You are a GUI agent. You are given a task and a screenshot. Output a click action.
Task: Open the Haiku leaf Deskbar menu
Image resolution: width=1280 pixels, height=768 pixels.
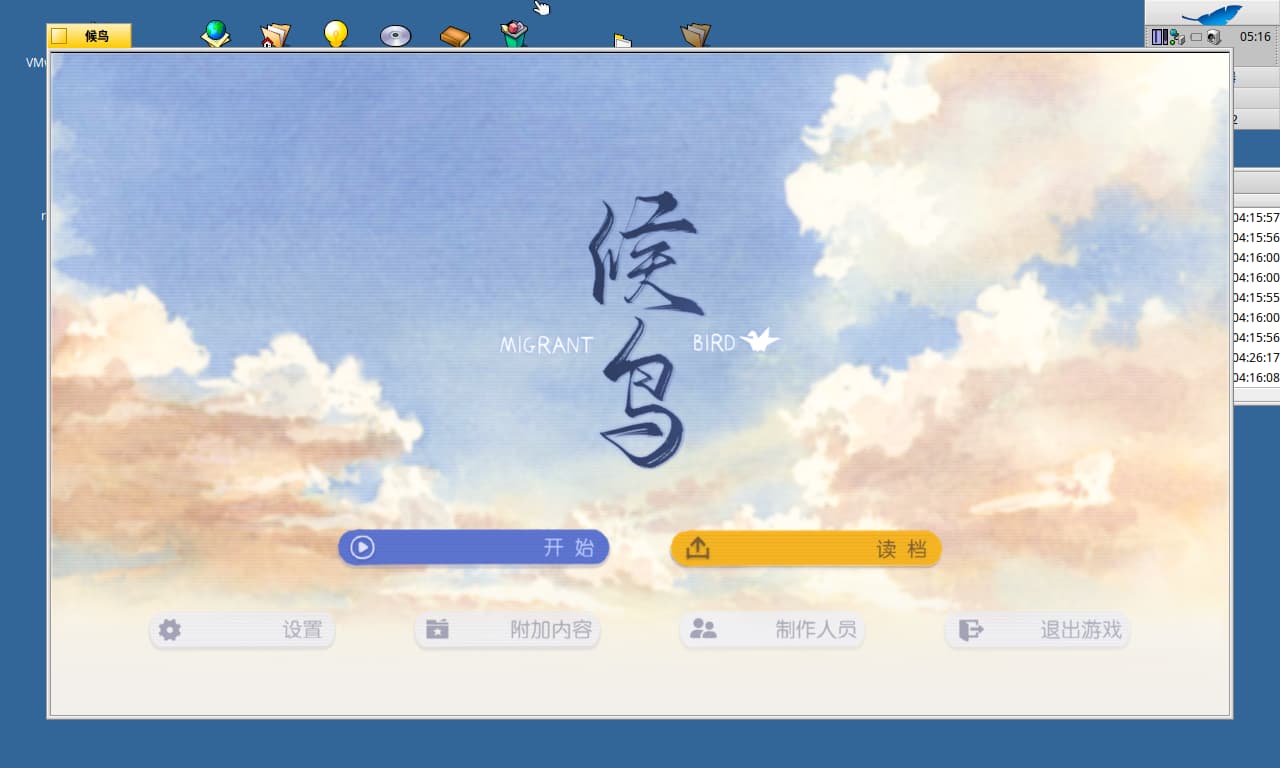click(x=1211, y=14)
